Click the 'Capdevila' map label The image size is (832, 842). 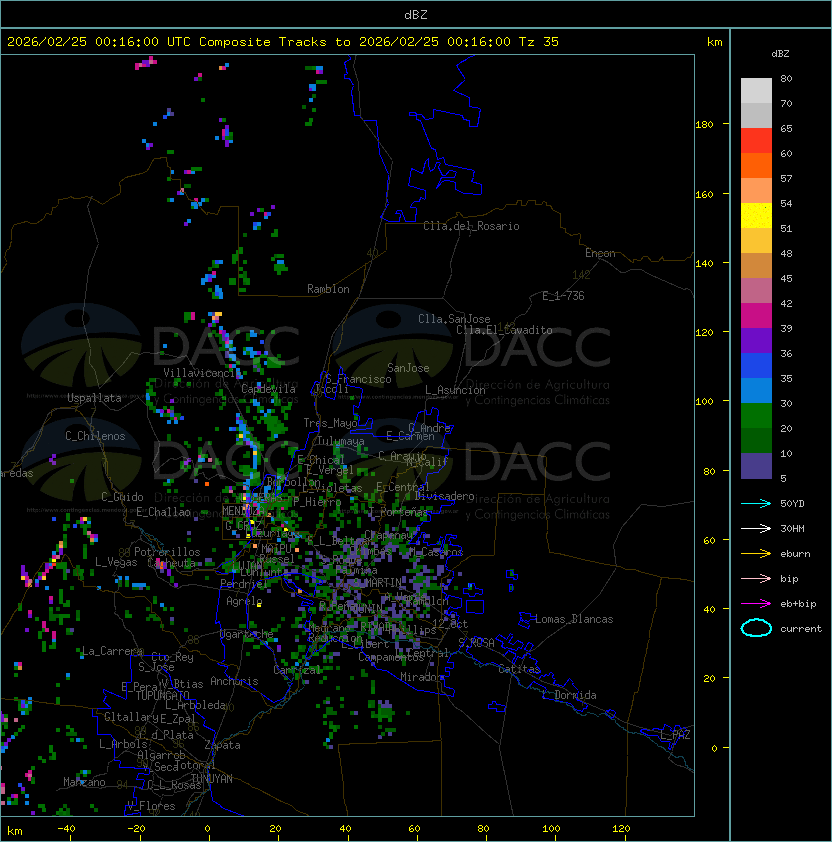coord(269,389)
